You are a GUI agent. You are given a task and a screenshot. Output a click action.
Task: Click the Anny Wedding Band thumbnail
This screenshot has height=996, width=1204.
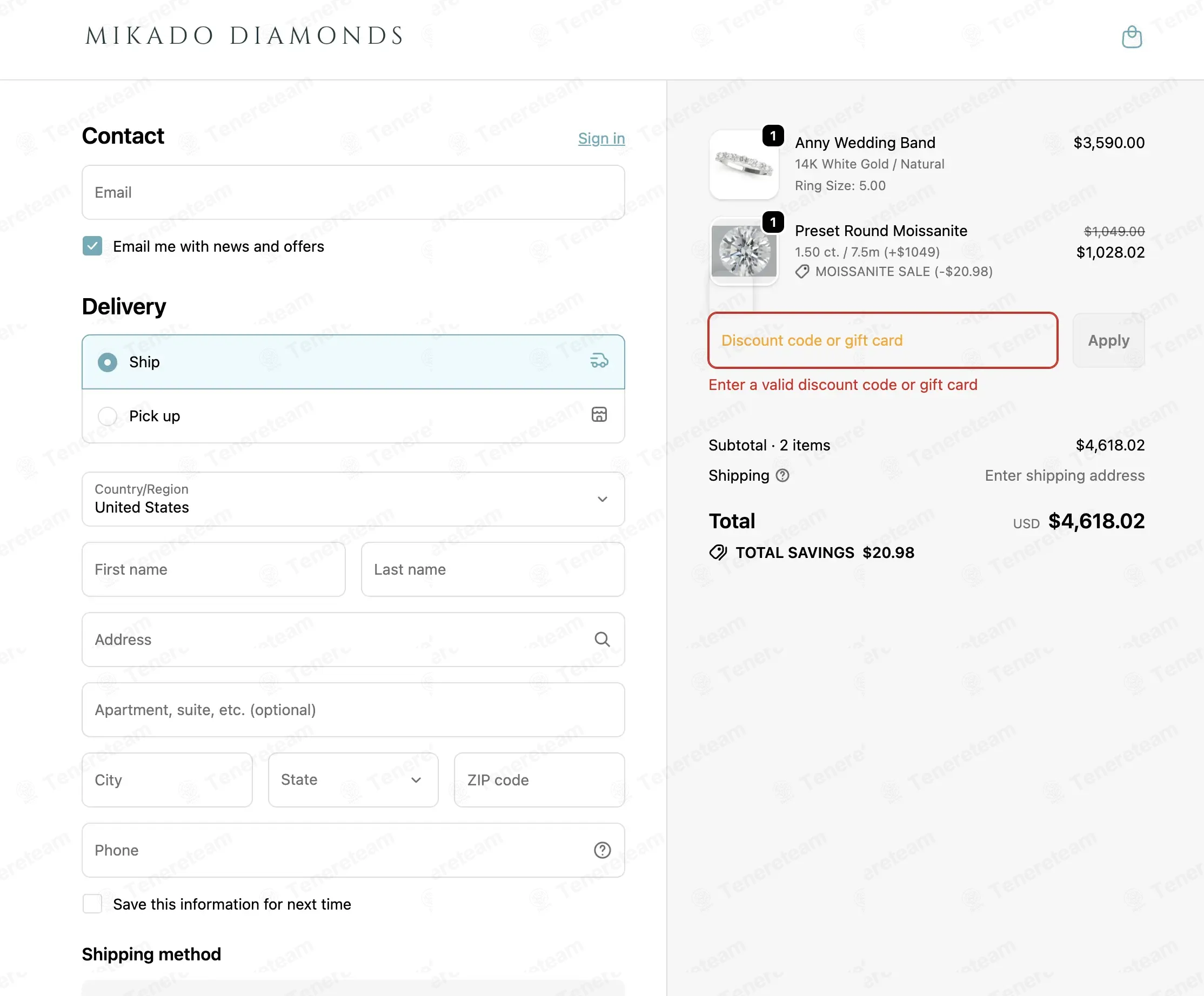coord(744,165)
